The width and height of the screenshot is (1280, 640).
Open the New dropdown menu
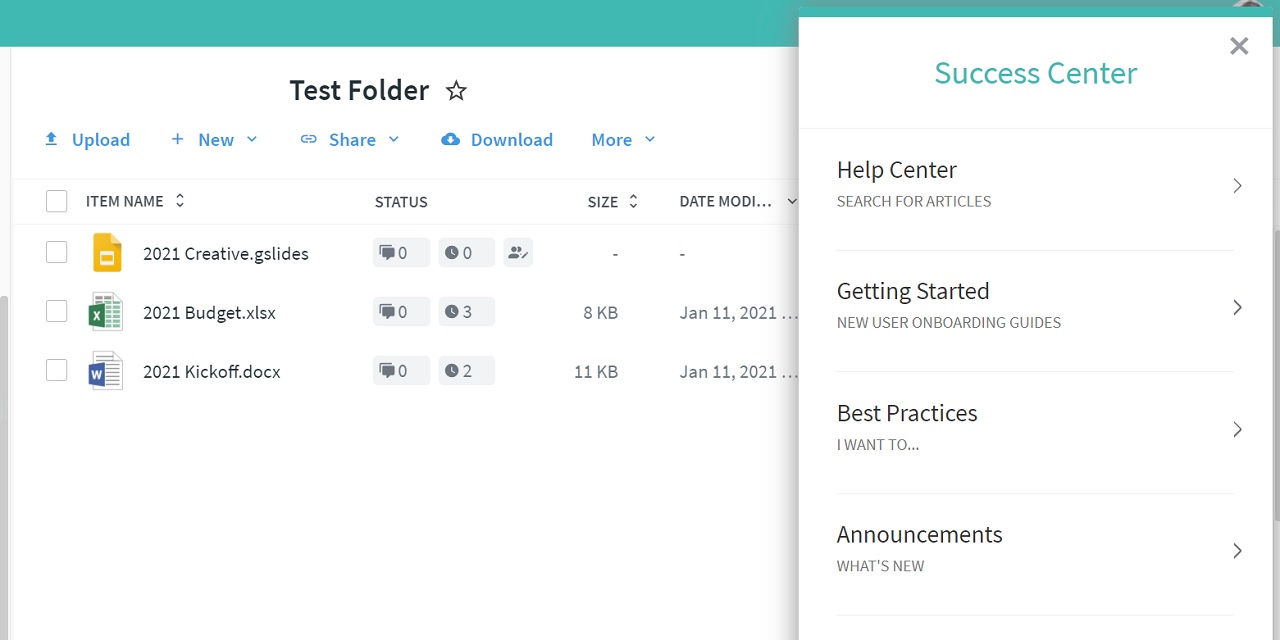tap(214, 140)
